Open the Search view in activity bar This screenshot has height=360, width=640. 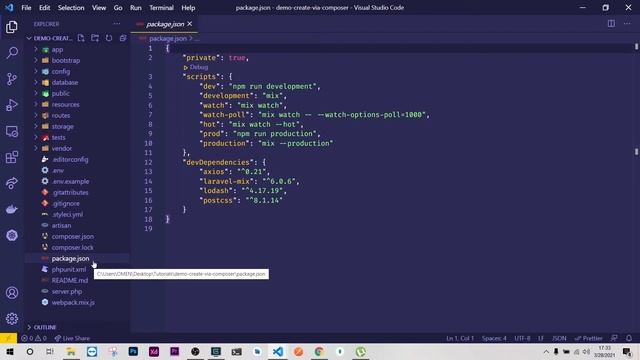click(12, 53)
